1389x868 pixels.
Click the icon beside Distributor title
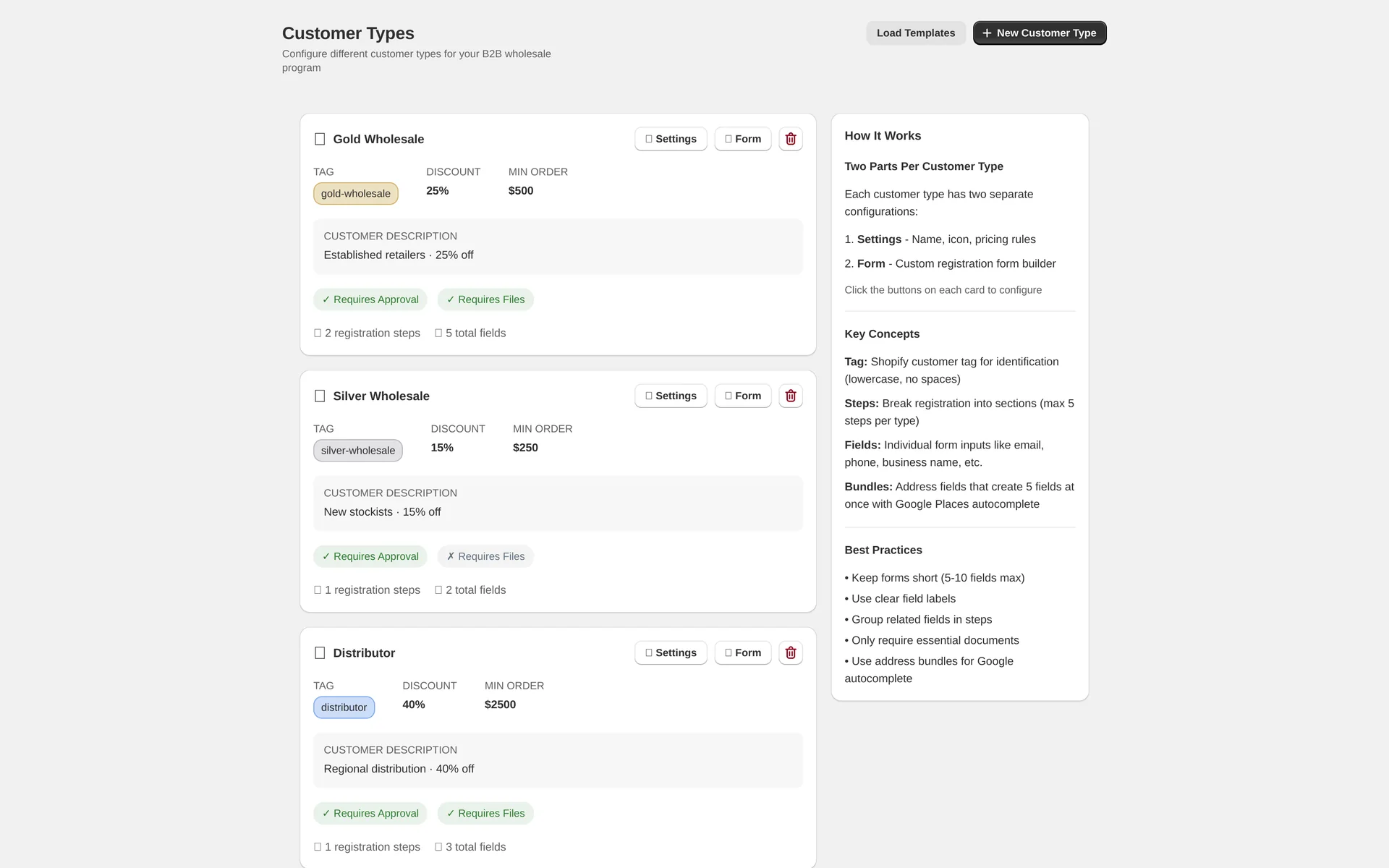click(x=320, y=652)
